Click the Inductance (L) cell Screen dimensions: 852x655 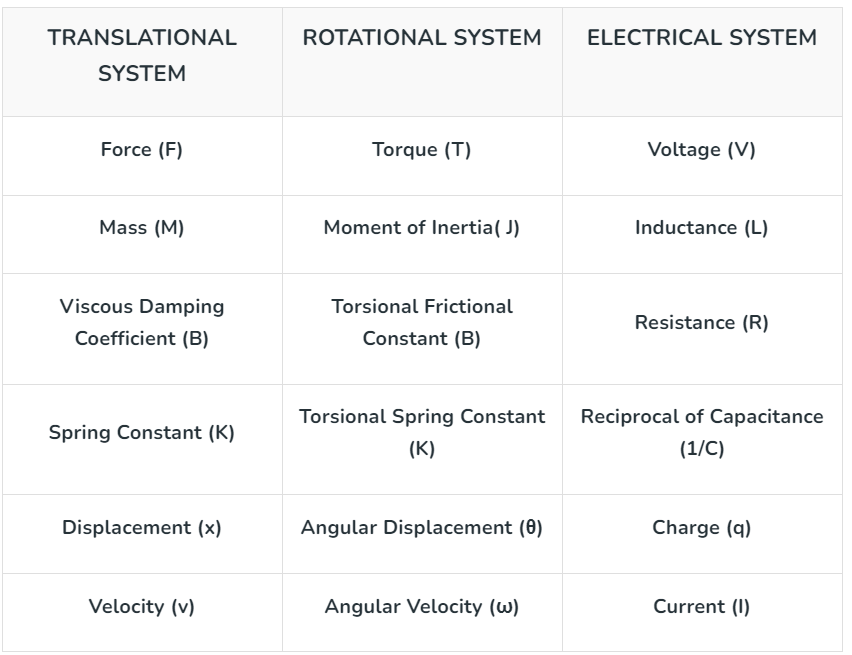(702, 228)
